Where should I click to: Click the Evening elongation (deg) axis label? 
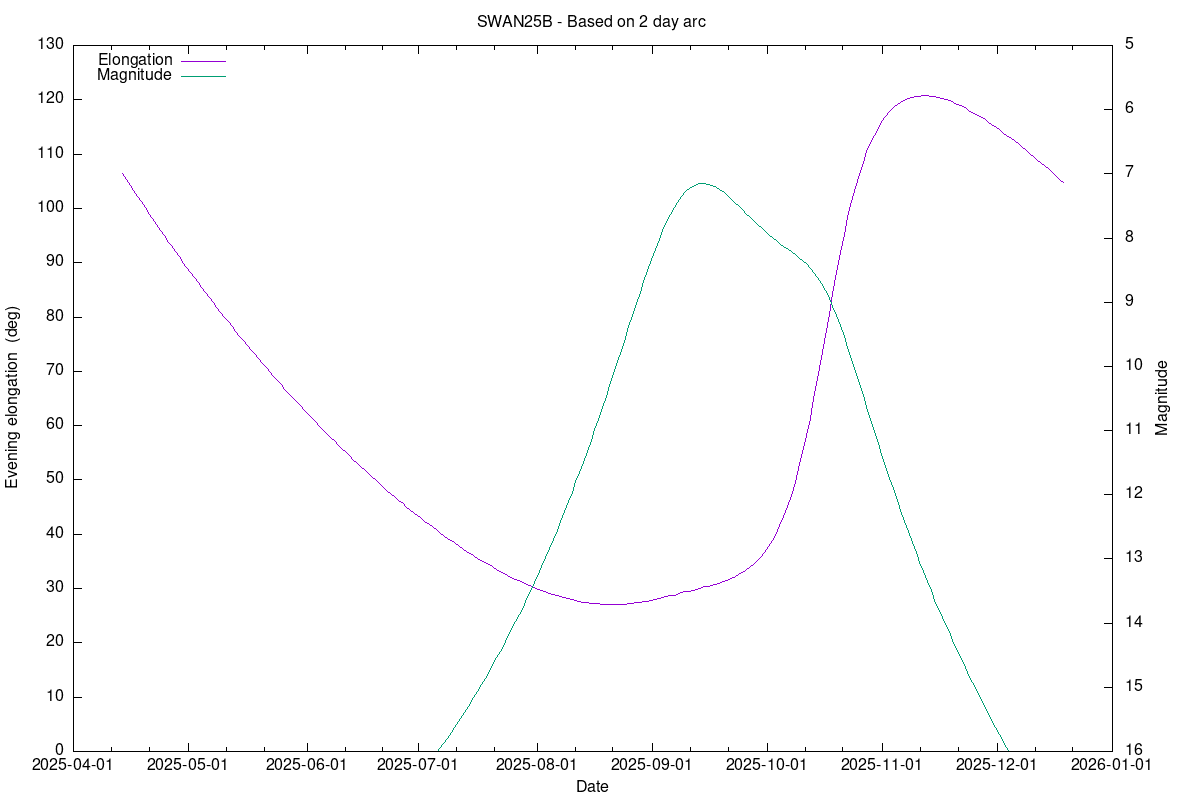13,397
